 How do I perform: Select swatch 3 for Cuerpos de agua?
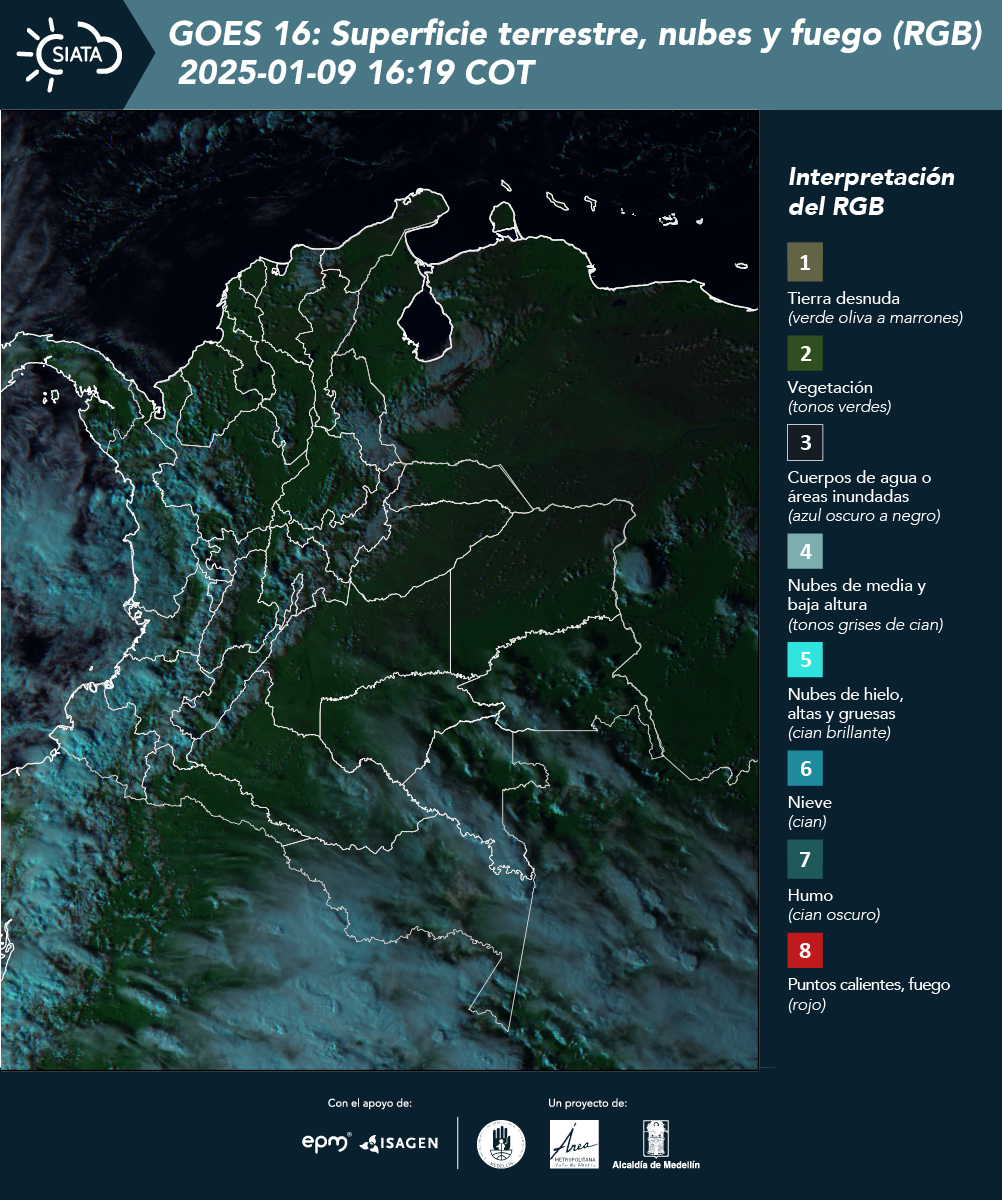[805, 442]
